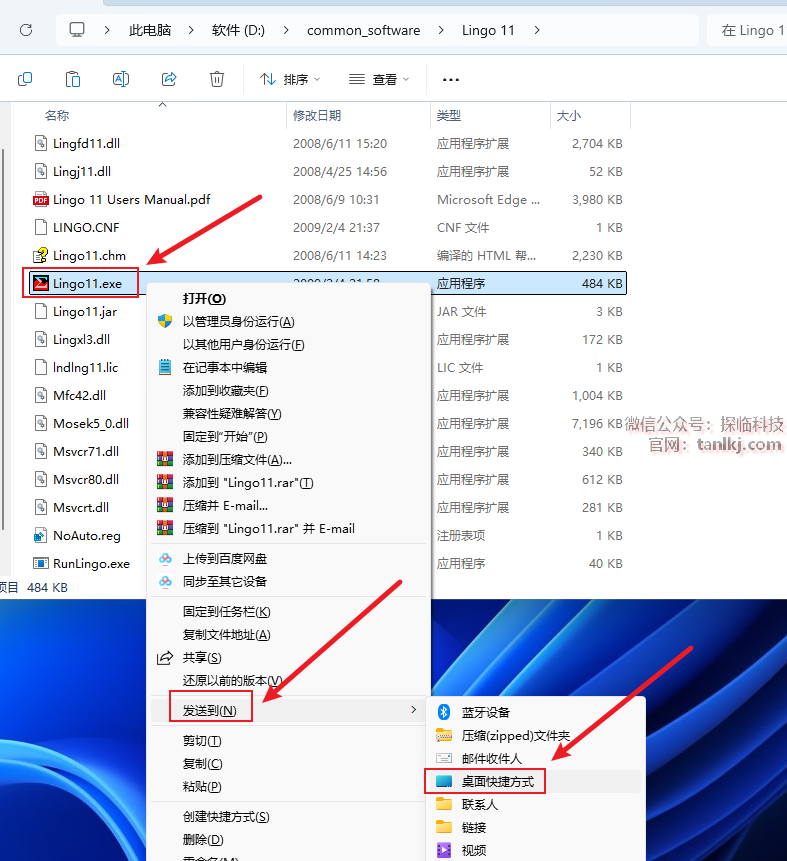The height and width of the screenshot is (861, 787).
Task: Open the 查看 view dropdown
Action: tap(379, 80)
